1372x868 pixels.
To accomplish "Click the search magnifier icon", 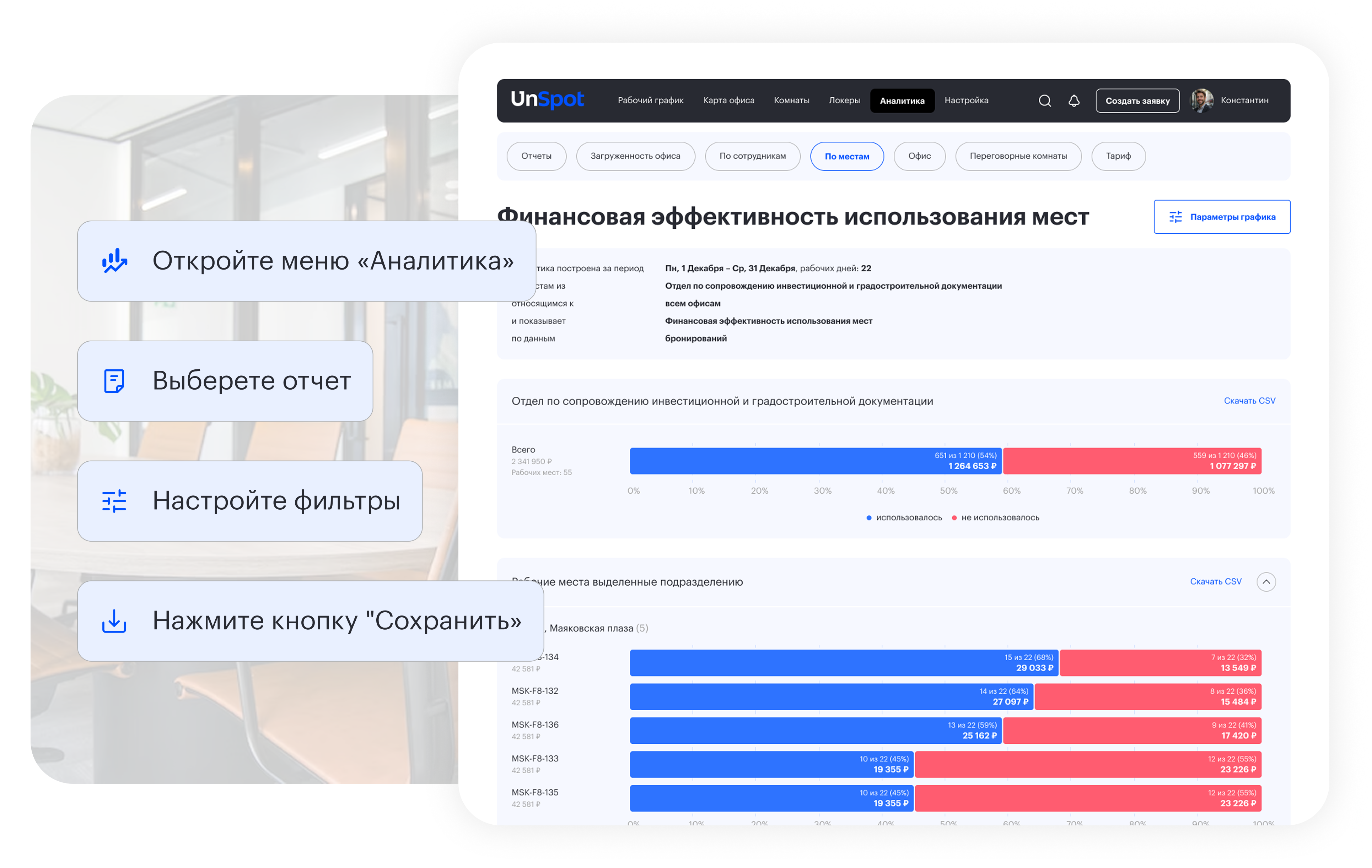I will click(1044, 101).
